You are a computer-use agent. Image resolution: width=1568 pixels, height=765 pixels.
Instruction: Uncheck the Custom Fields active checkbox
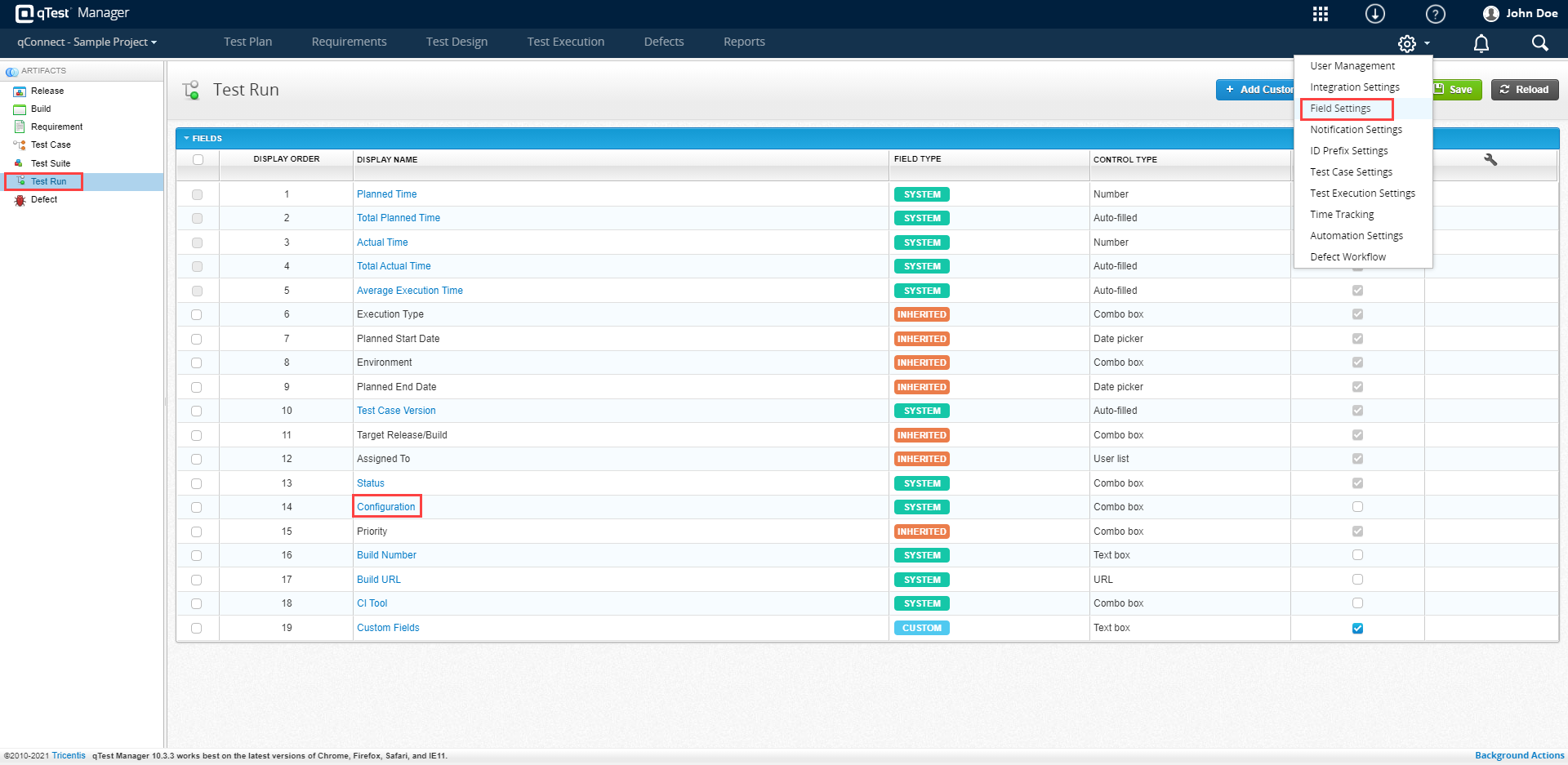1357,628
